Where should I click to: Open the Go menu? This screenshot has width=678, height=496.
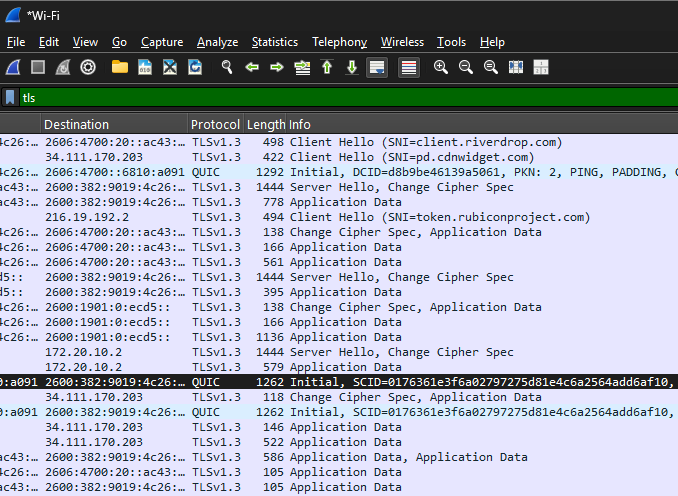pos(119,42)
